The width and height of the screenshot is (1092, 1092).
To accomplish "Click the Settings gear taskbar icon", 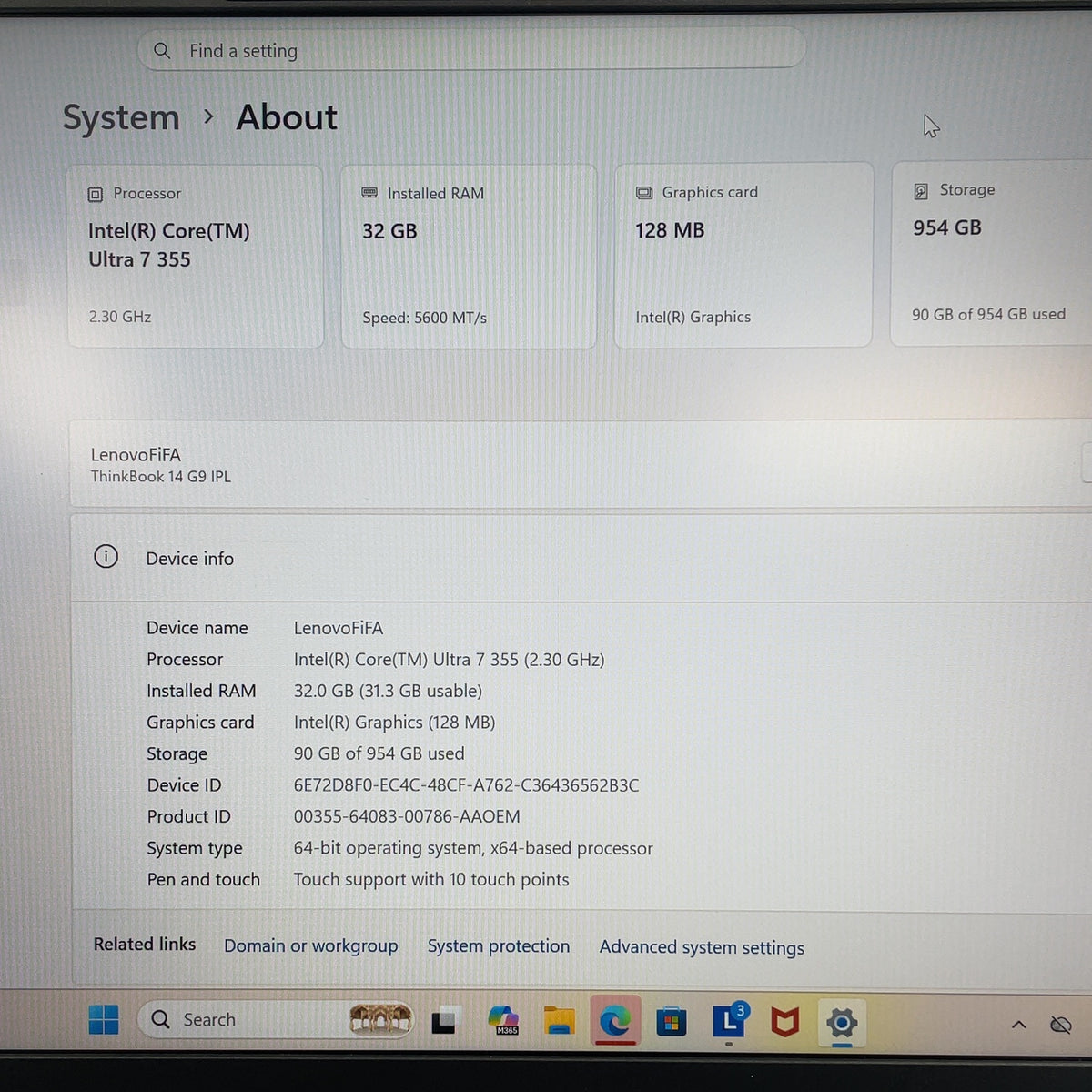I will coord(842,1023).
